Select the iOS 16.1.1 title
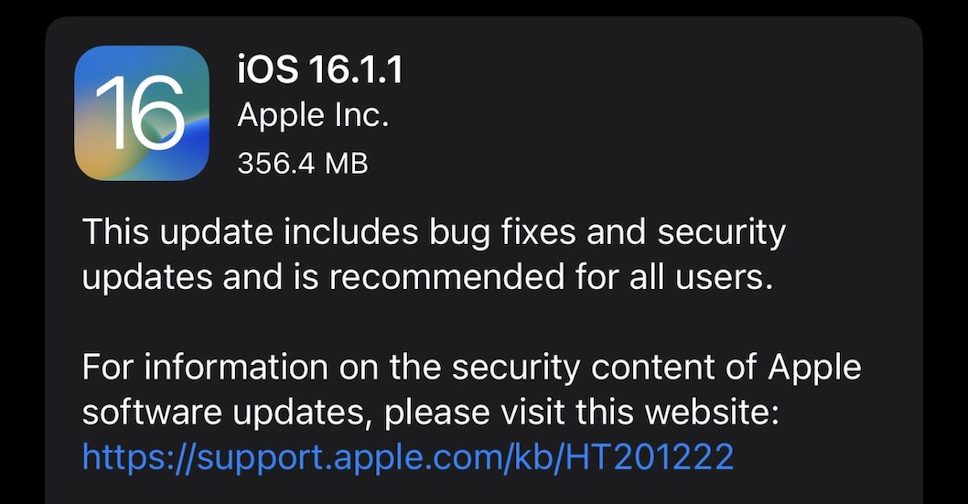The width and height of the screenshot is (968, 504). 320,69
